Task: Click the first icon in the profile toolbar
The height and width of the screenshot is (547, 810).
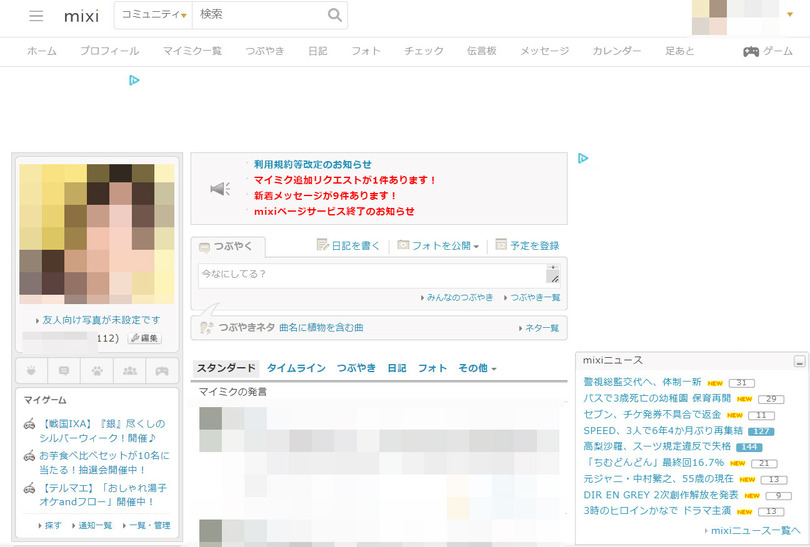Action: pyautogui.click(x=32, y=370)
